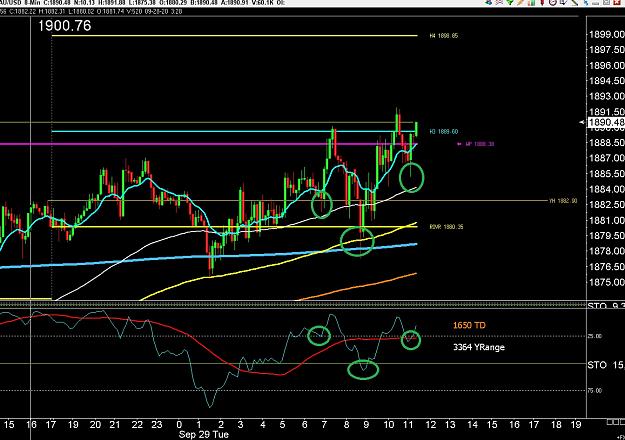Click the 1894.50 price axis label

pos(607,81)
